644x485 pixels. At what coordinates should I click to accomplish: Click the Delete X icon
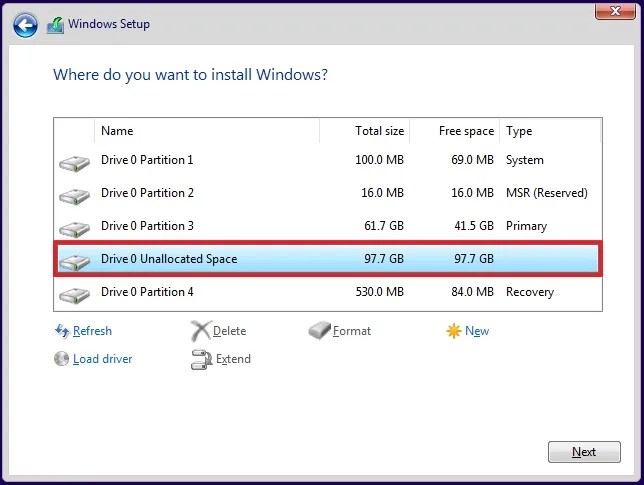coord(201,331)
